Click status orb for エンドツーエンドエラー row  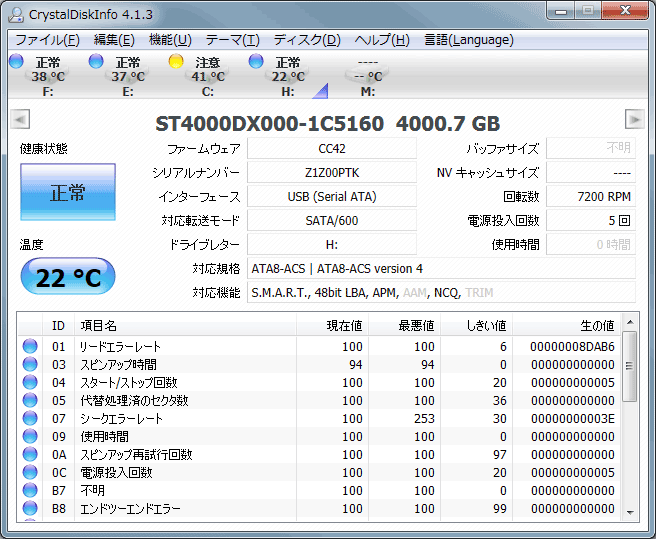(x=30, y=508)
